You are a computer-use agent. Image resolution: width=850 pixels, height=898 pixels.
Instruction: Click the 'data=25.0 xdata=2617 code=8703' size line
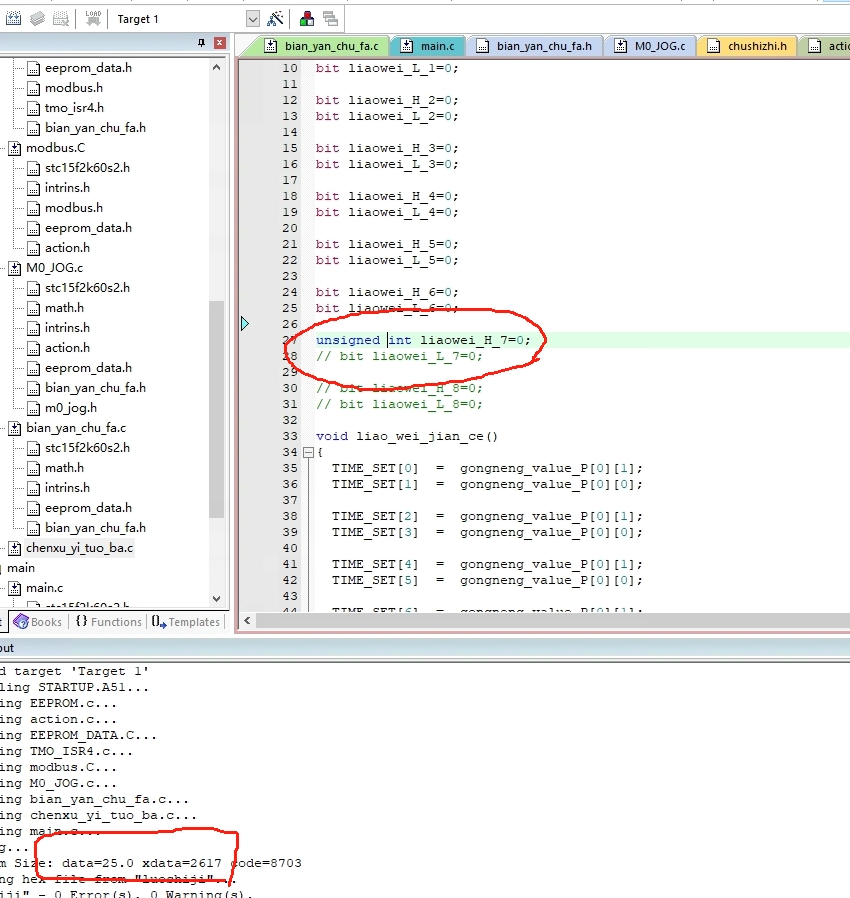click(182, 863)
